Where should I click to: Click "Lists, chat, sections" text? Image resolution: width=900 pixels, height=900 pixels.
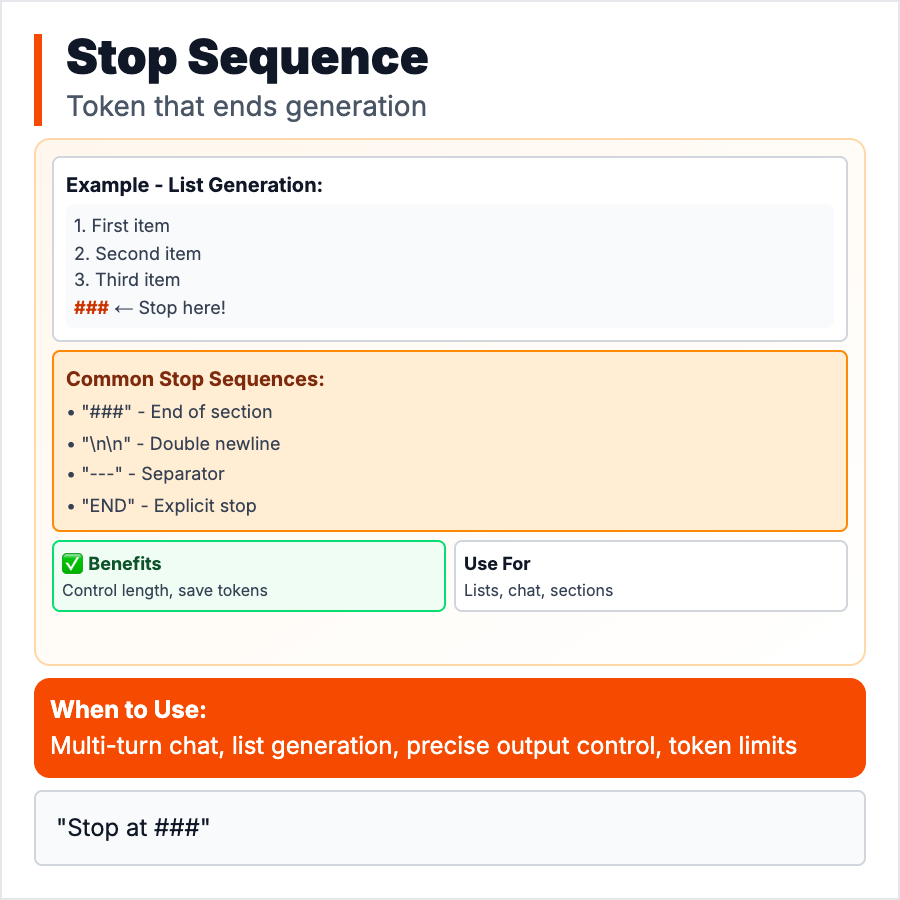click(538, 590)
